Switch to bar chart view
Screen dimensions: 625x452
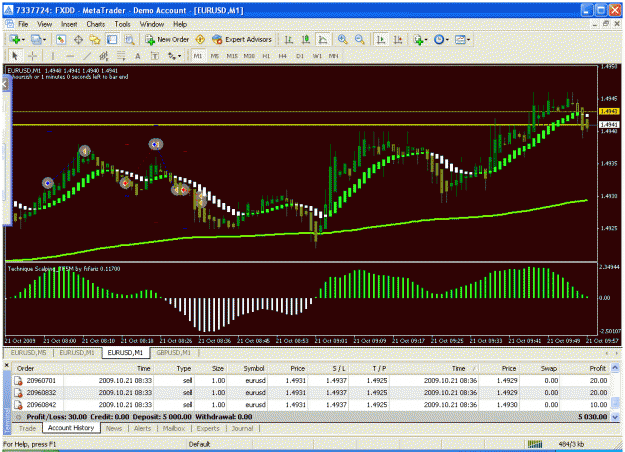tap(289, 39)
